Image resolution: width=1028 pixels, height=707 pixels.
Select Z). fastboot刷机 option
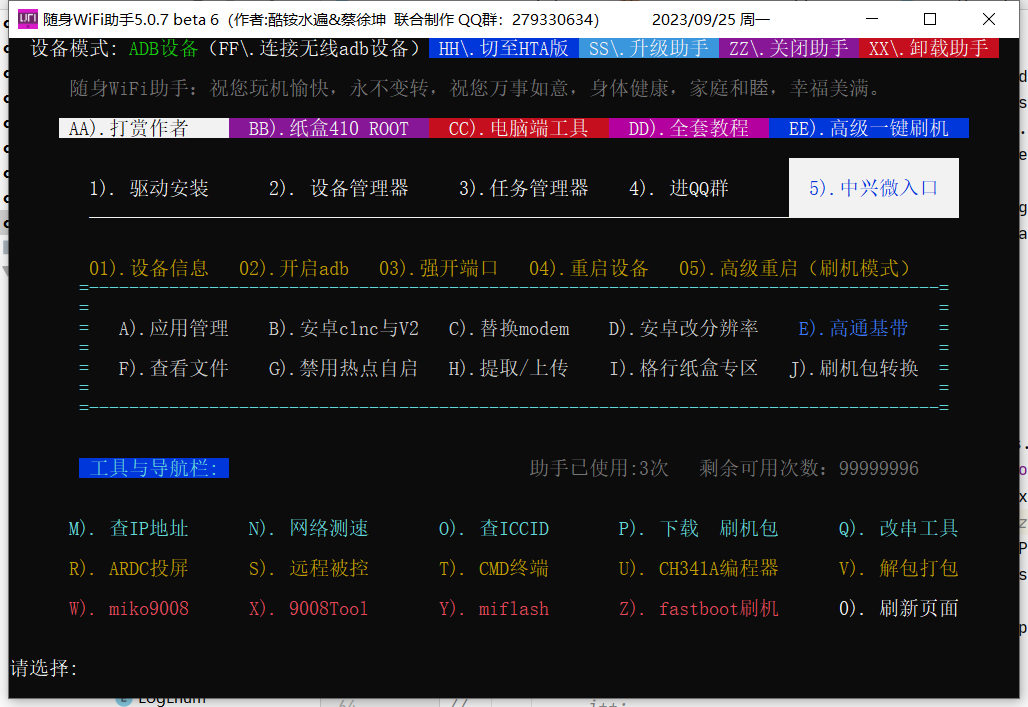coord(698,609)
